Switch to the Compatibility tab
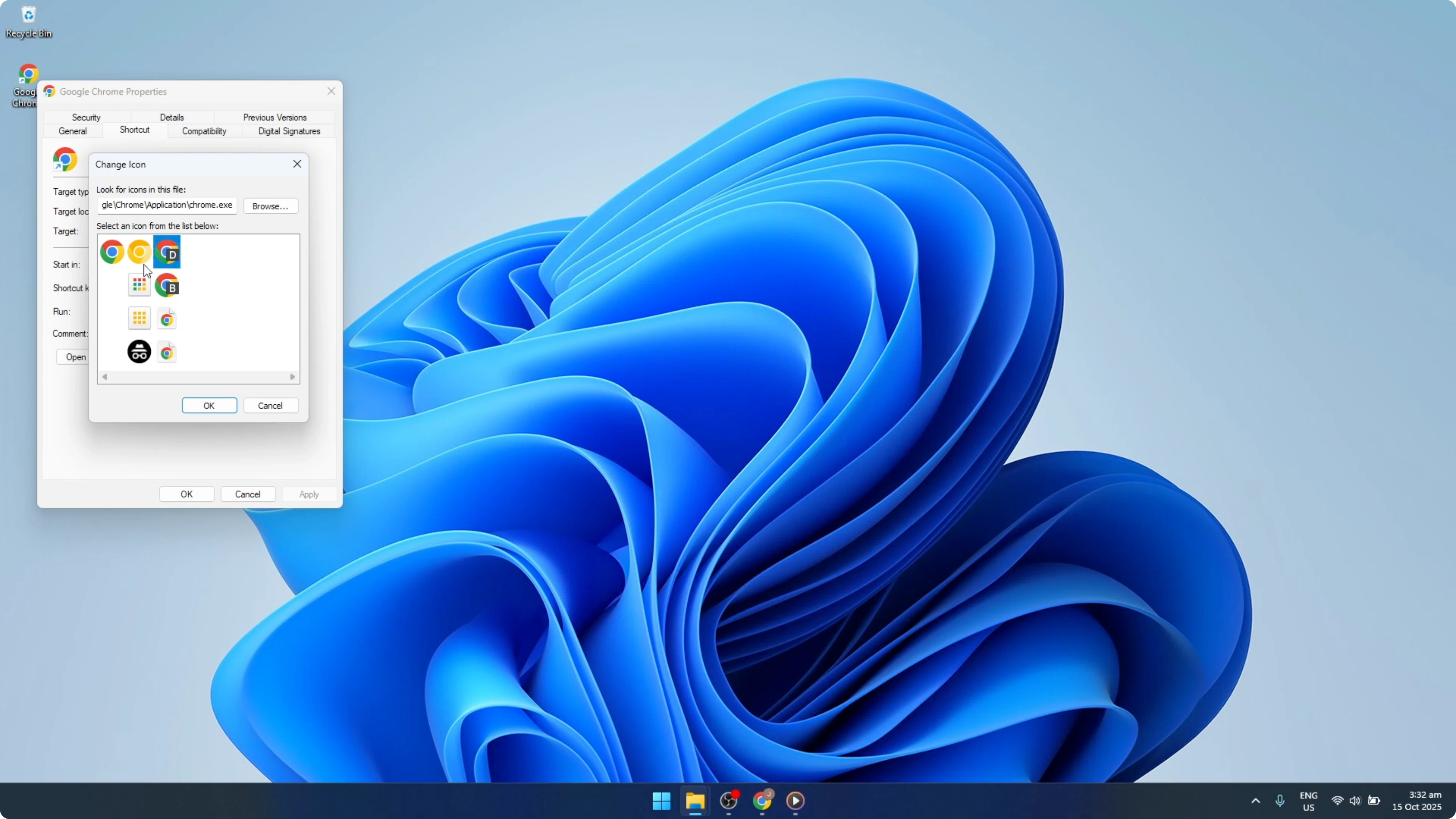This screenshot has height=819, width=1456. point(204,131)
